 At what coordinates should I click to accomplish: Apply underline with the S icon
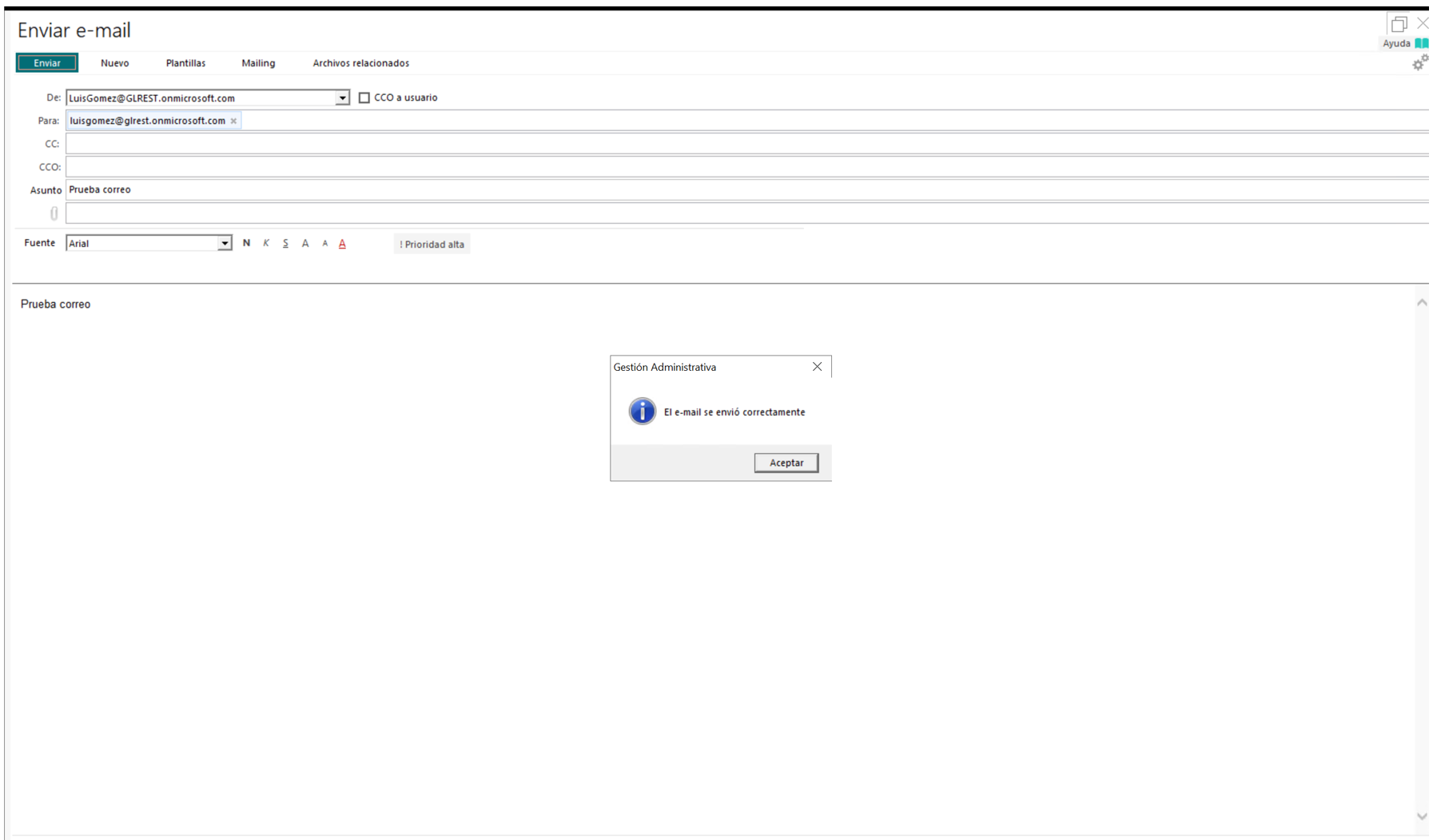point(285,243)
